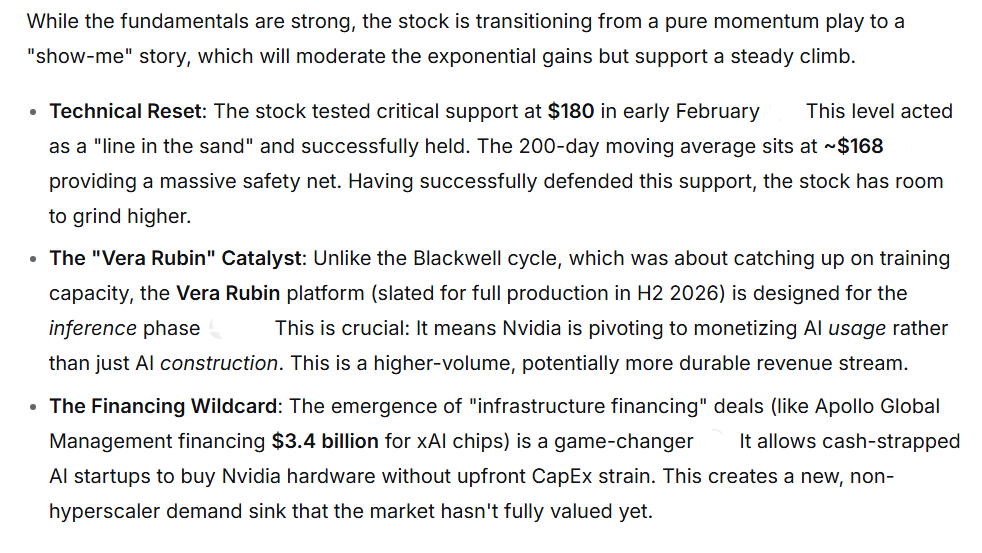Click the citation marker after "game-changer"

716,441
